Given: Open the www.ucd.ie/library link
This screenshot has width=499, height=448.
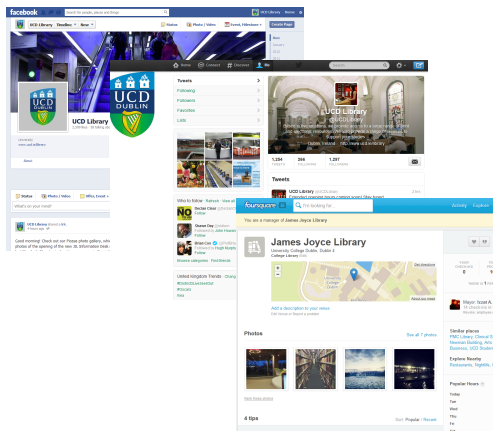Looking at the screenshot, I should tap(32, 145).
